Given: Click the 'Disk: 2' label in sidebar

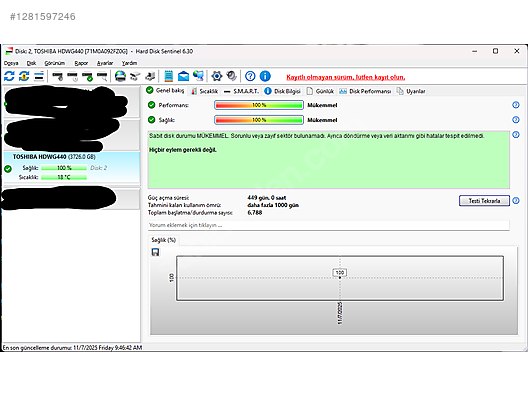Looking at the screenshot, I should [99, 168].
